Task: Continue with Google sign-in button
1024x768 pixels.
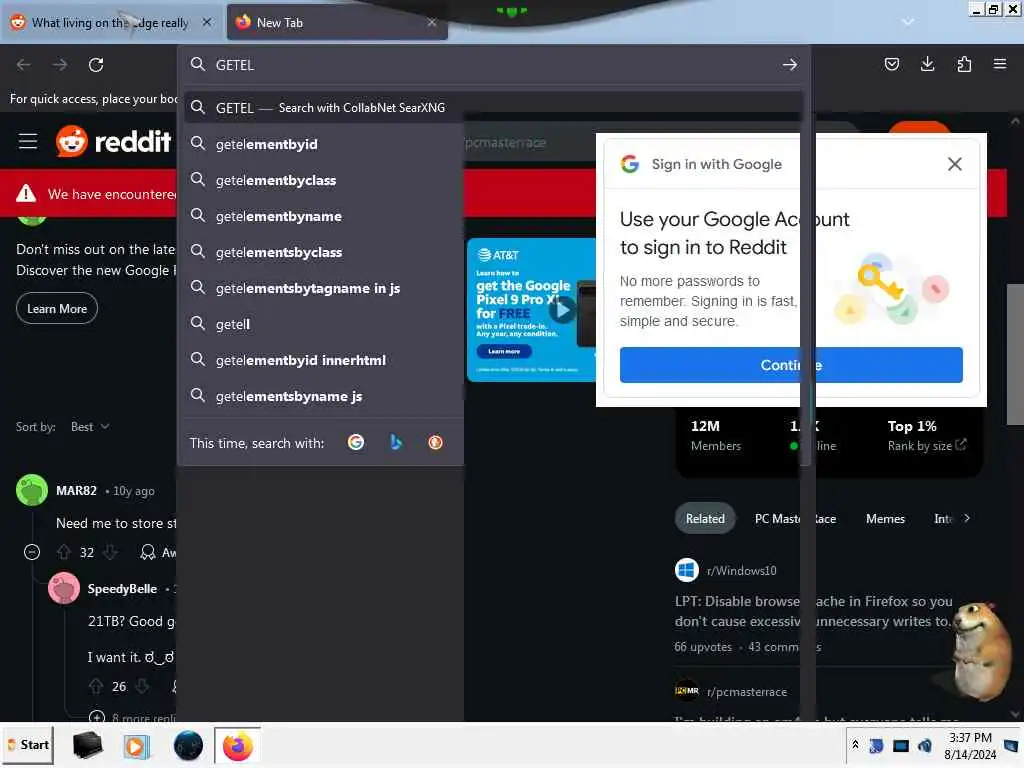Action: [x=791, y=365]
